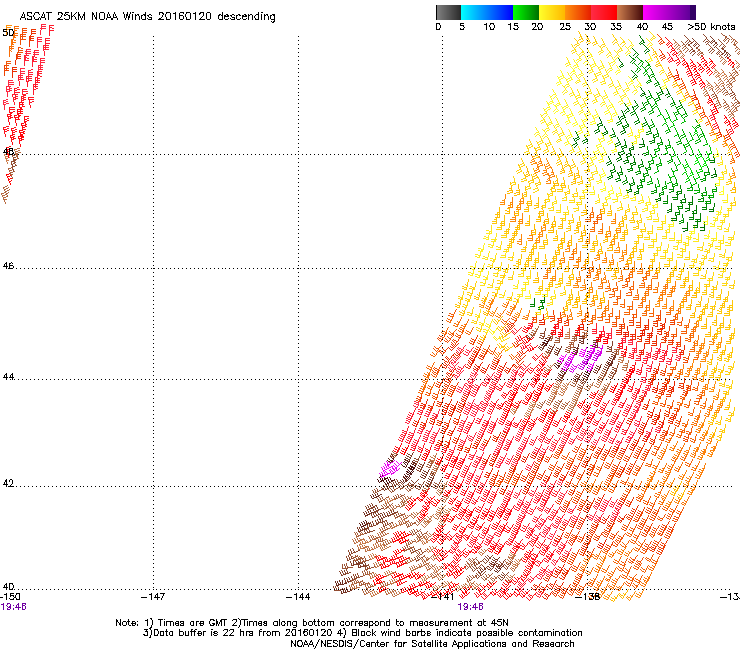The width and height of the screenshot is (740, 650).
Task: Click the latitude label '42'
Action: (x=8, y=483)
